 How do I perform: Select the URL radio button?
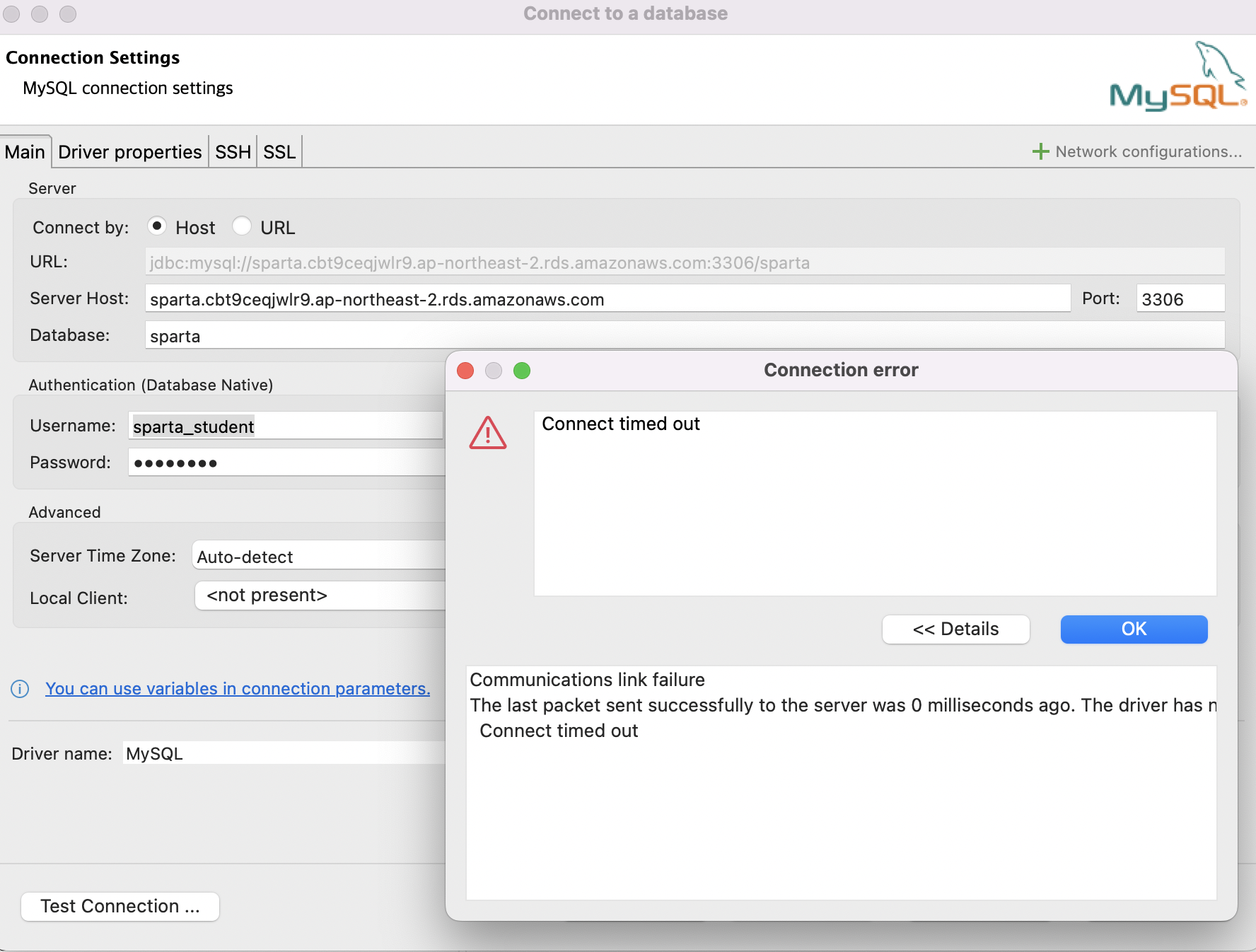pyautogui.click(x=242, y=226)
